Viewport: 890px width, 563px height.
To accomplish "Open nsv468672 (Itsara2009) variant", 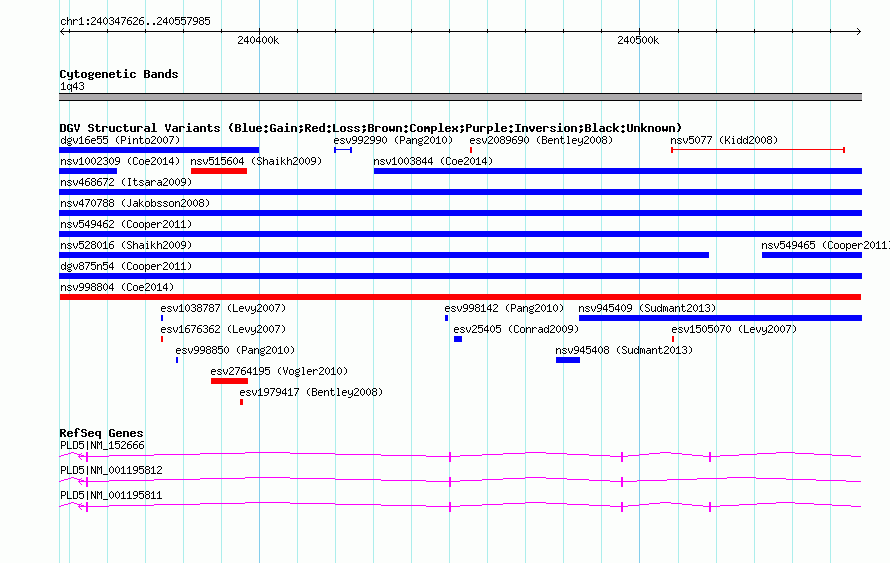I will (x=126, y=182).
